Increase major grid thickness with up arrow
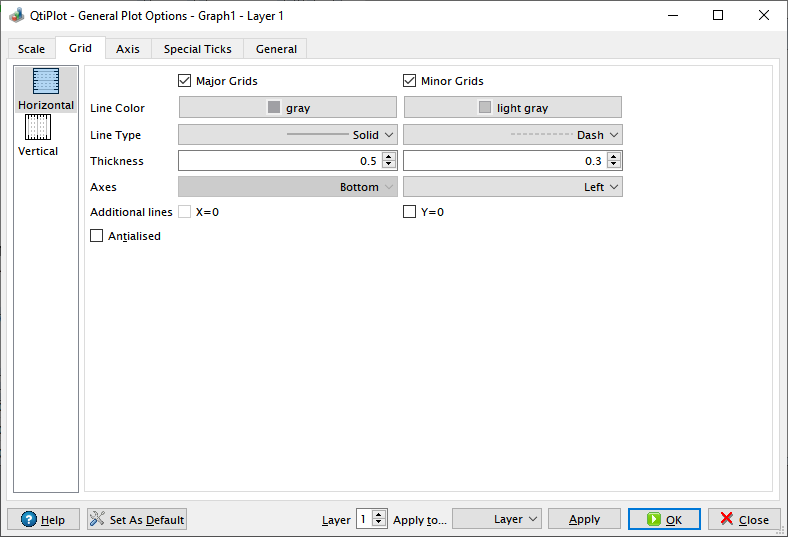The height and width of the screenshot is (537, 788). point(389,156)
